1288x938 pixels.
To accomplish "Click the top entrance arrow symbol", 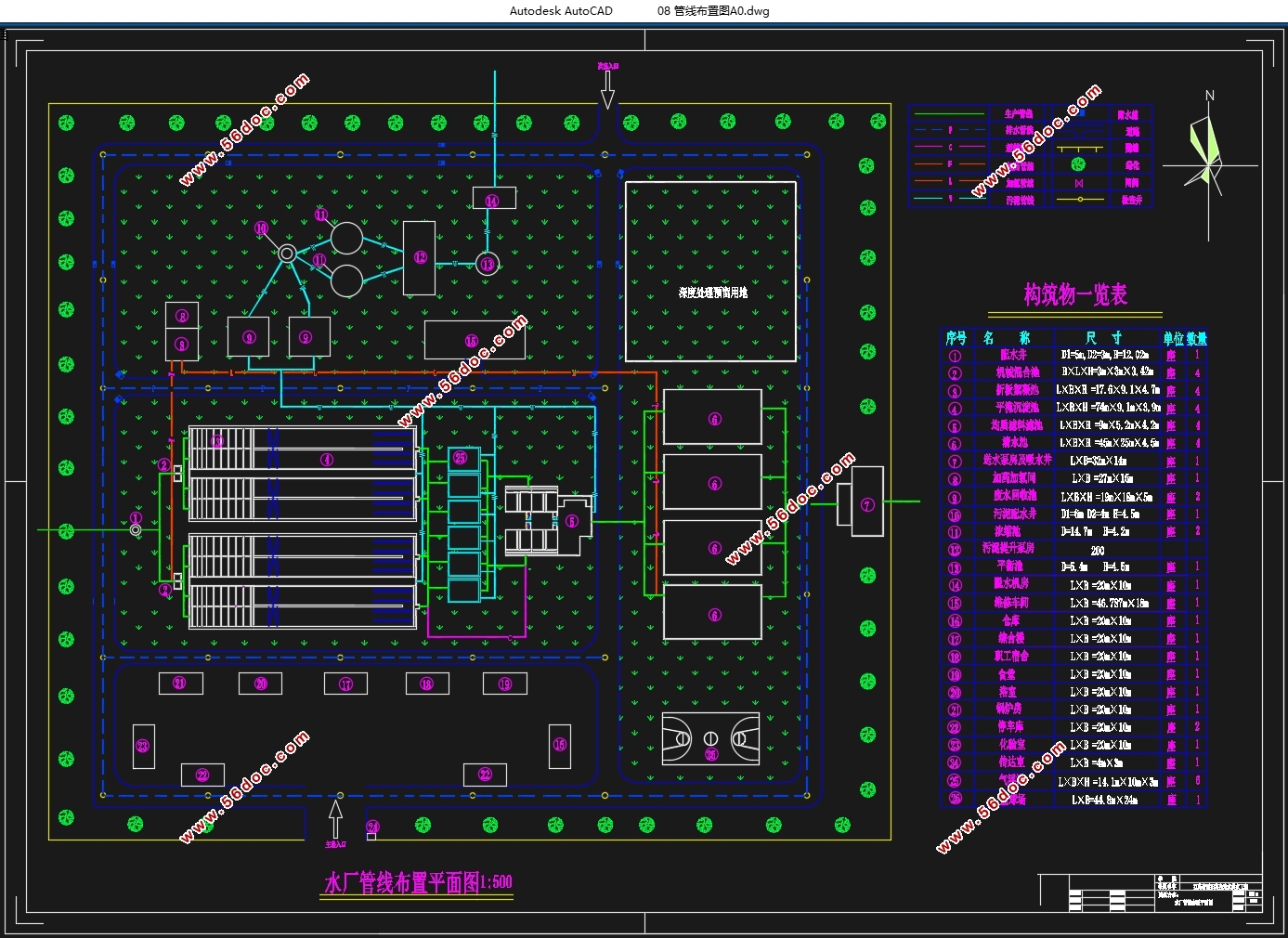I will click(x=607, y=89).
